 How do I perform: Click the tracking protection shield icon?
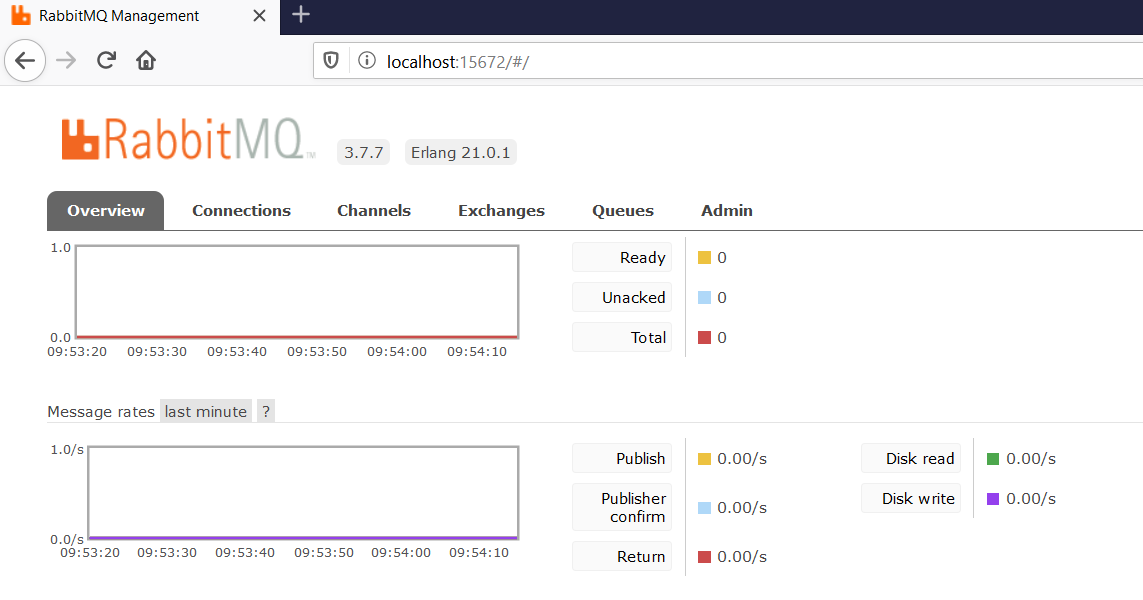tap(332, 61)
